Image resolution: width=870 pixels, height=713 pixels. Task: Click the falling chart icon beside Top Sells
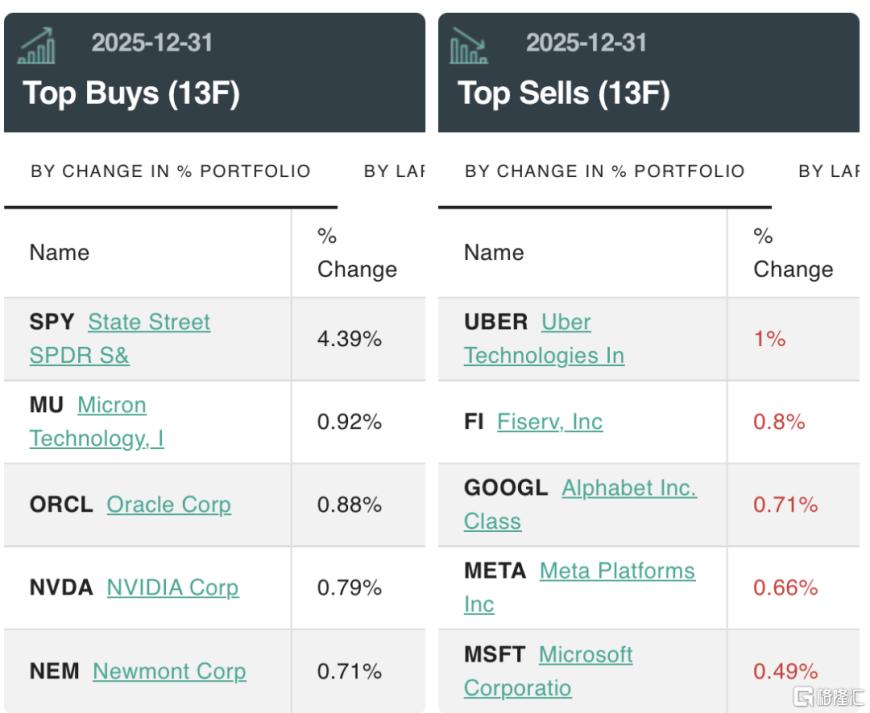pos(468,45)
